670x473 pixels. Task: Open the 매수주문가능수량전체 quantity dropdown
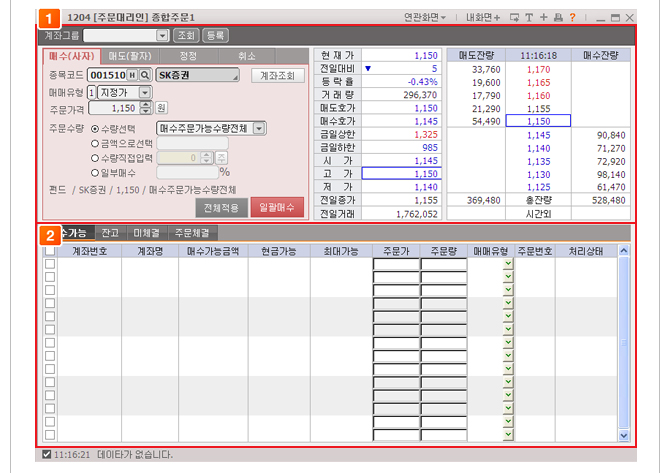tap(259, 128)
